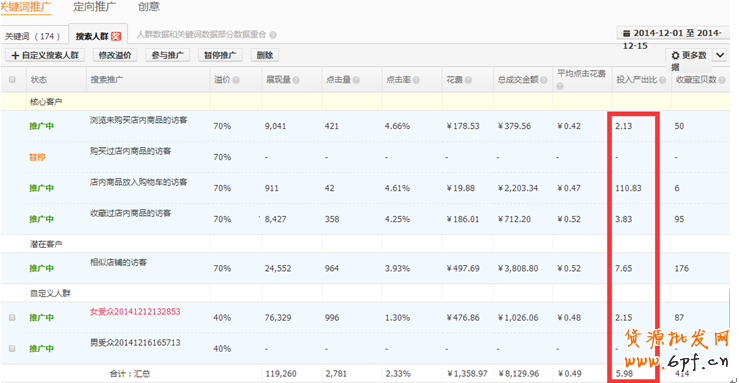This screenshot has height=383, width=739.
Task: Click help icon beside 展现量 header
Action: [x=296, y=80]
